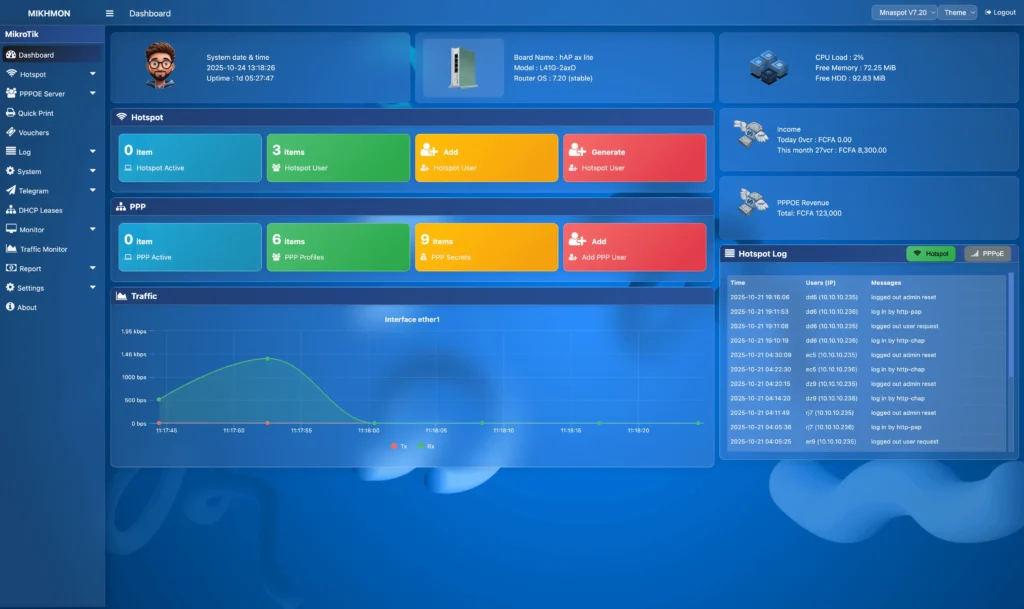Click the Quick Print printer icon
The width and height of the screenshot is (1024, 609).
coord(11,113)
